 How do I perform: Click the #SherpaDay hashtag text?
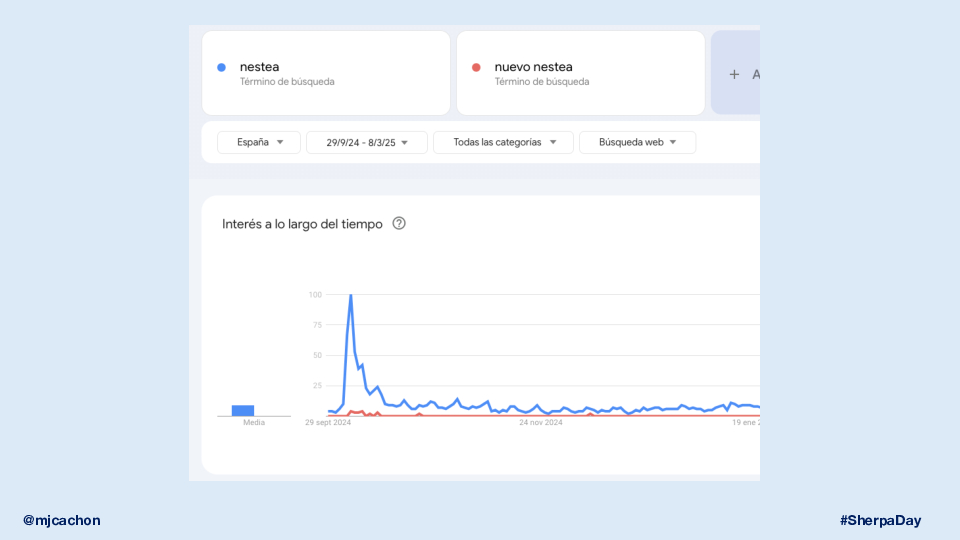click(880, 520)
